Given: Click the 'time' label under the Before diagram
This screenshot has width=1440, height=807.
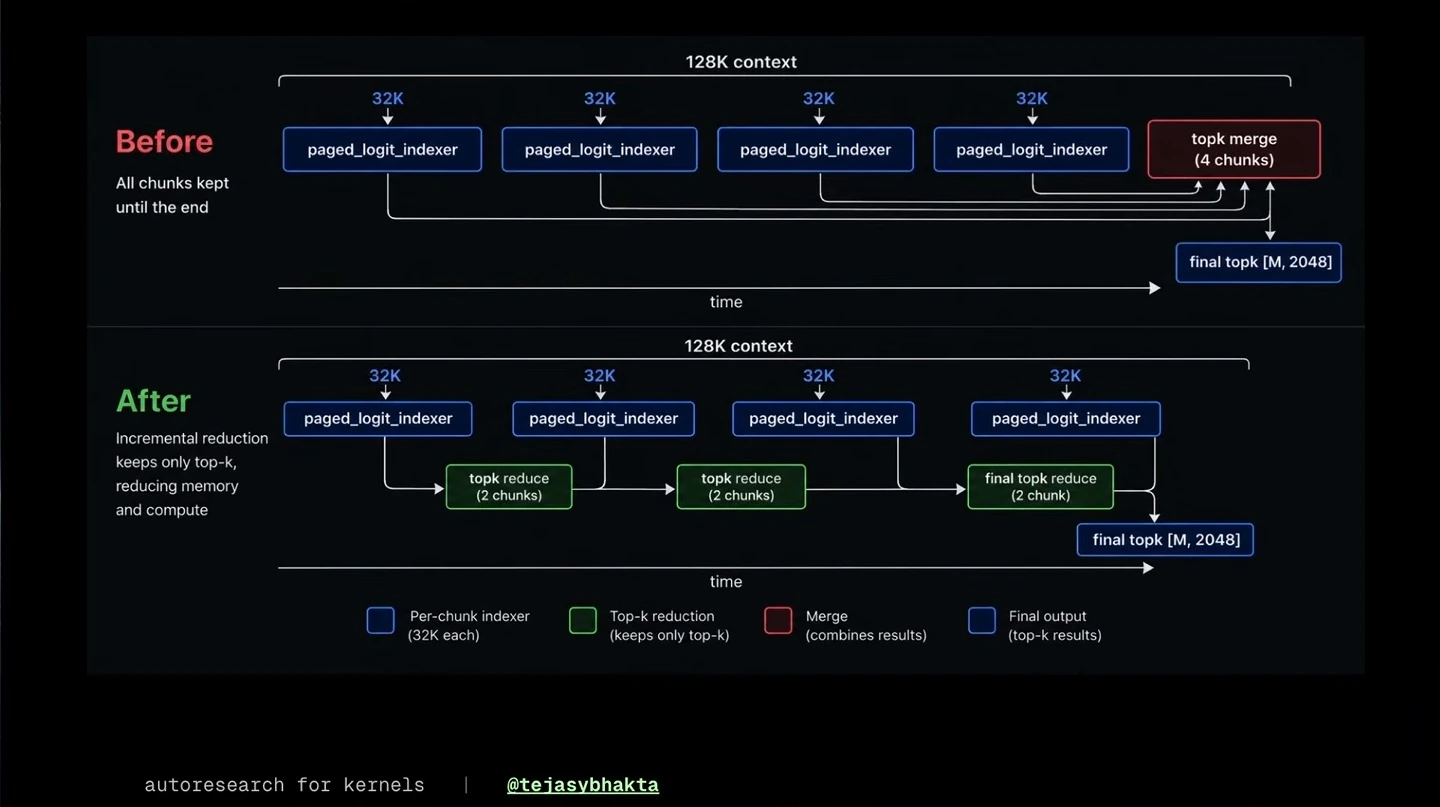Looking at the screenshot, I should [726, 302].
